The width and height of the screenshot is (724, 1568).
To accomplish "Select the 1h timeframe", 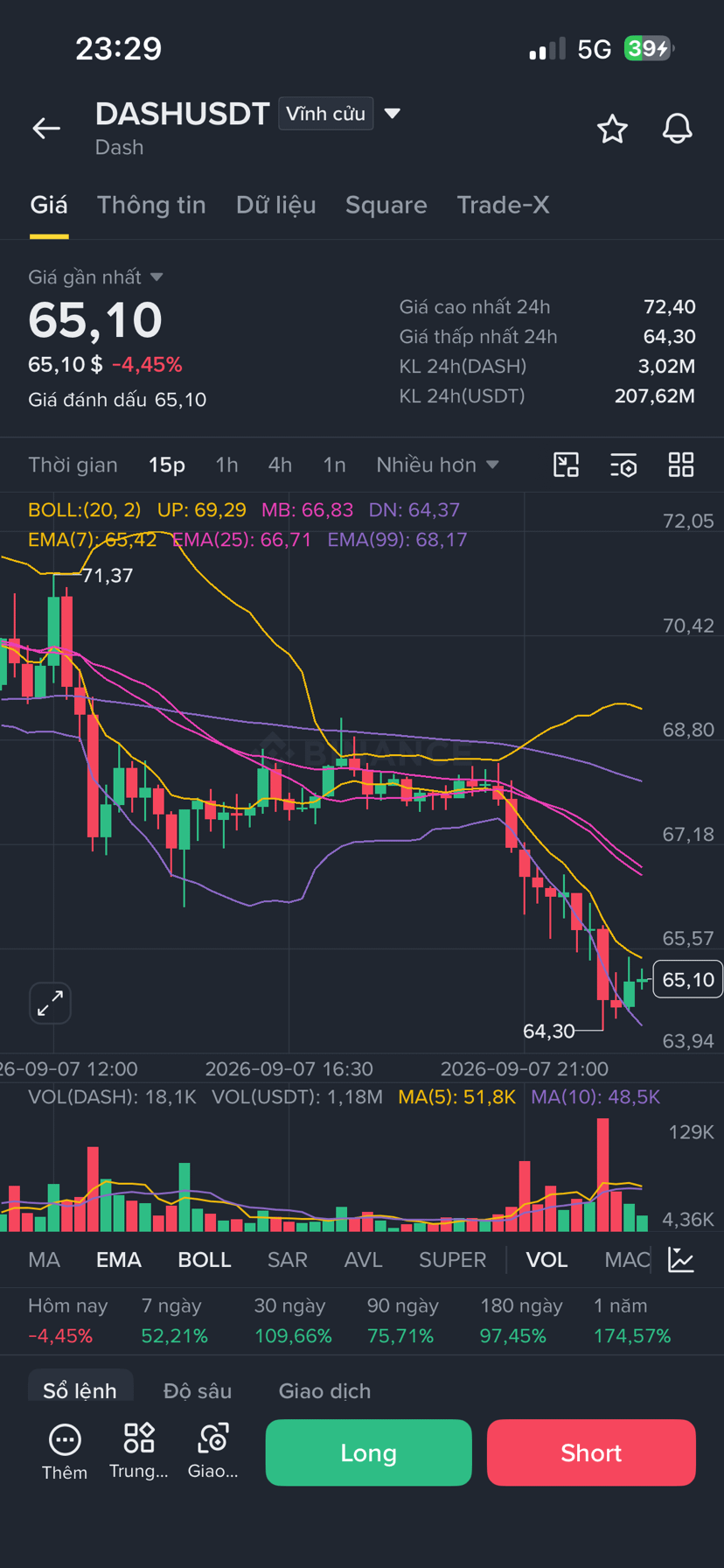I will tap(226, 465).
